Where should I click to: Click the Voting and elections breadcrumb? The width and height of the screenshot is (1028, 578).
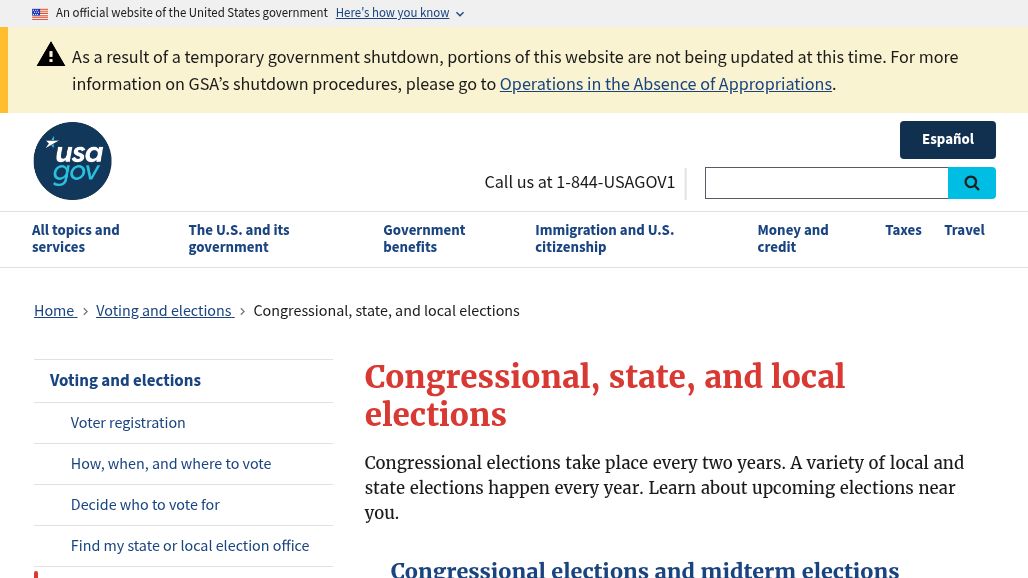(x=163, y=311)
